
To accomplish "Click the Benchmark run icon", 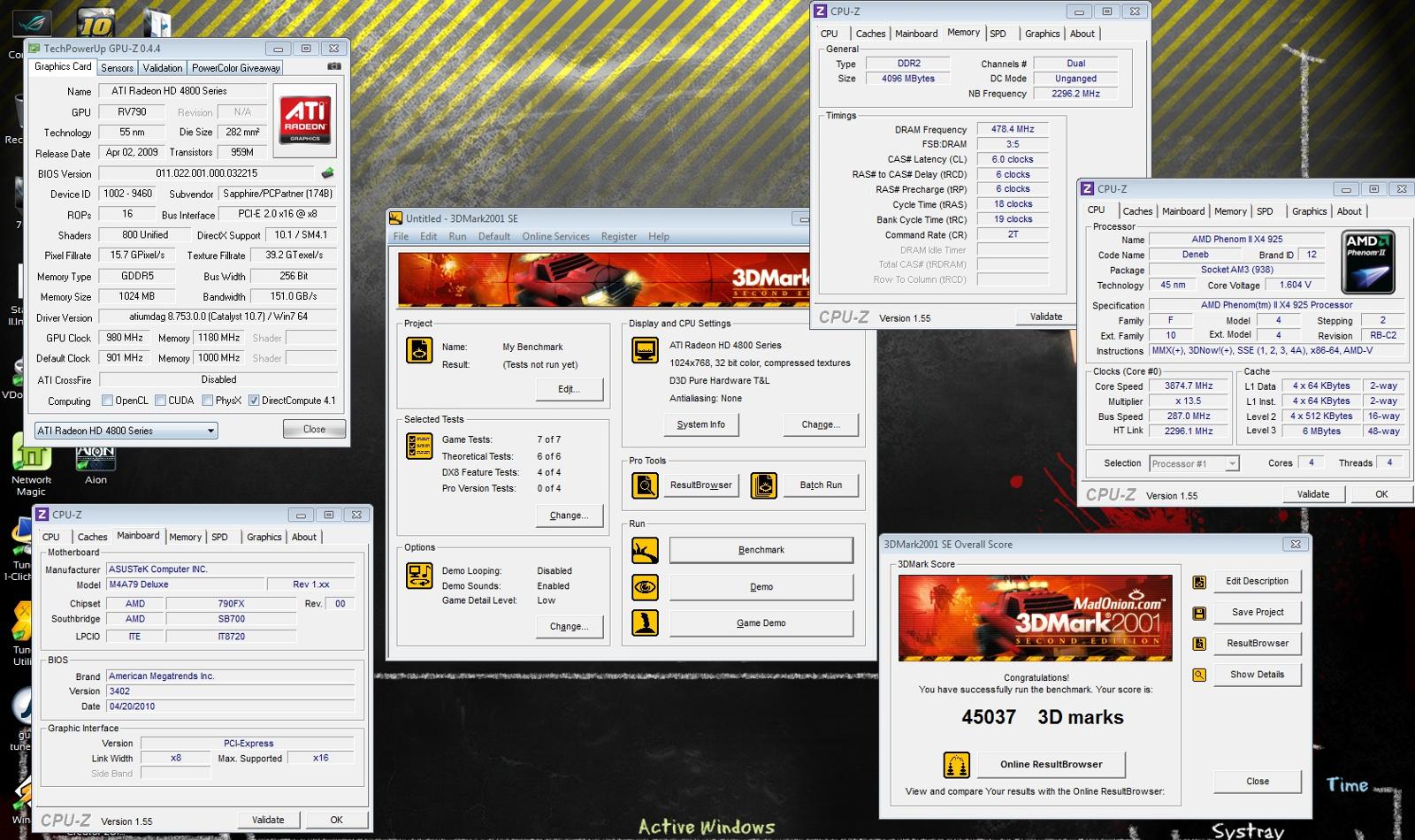I will (645, 550).
